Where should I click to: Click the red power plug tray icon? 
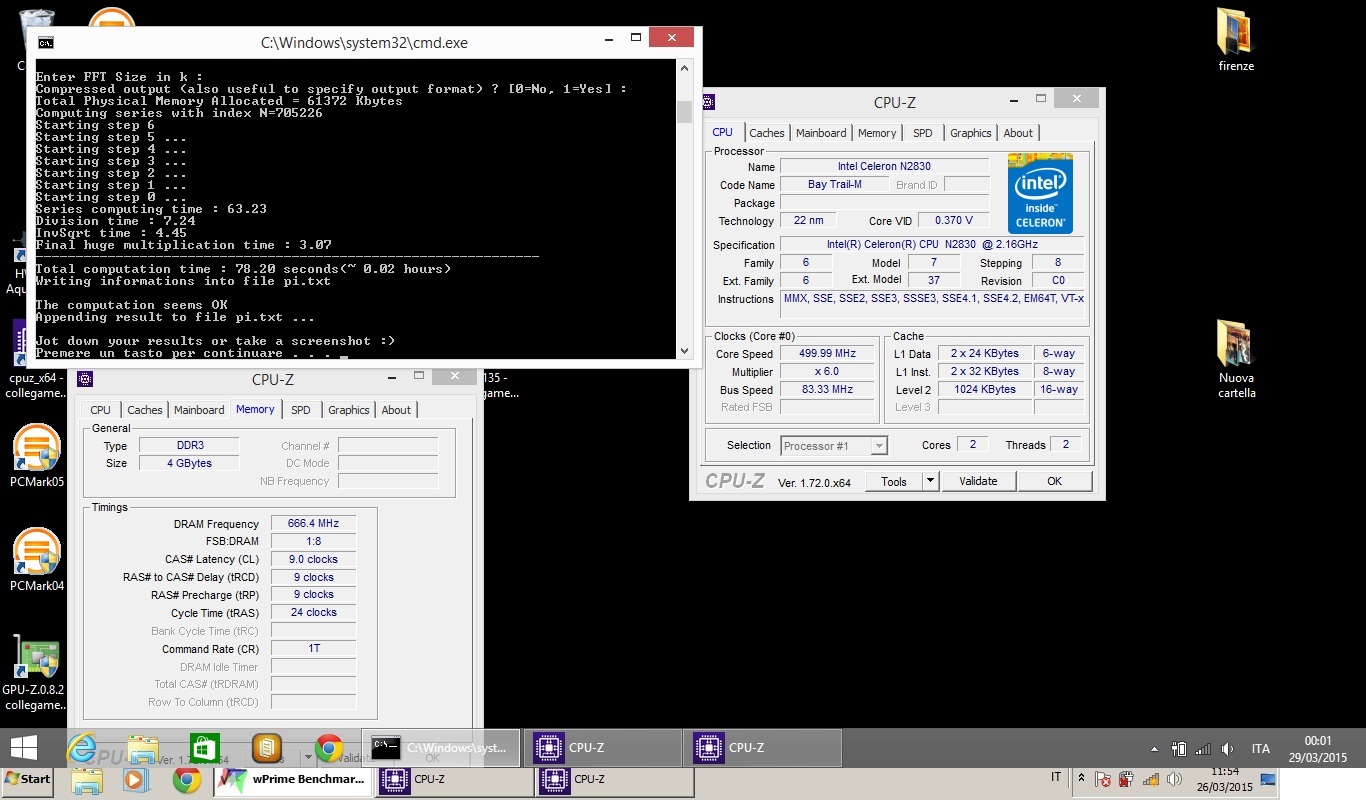(1126, 780)
